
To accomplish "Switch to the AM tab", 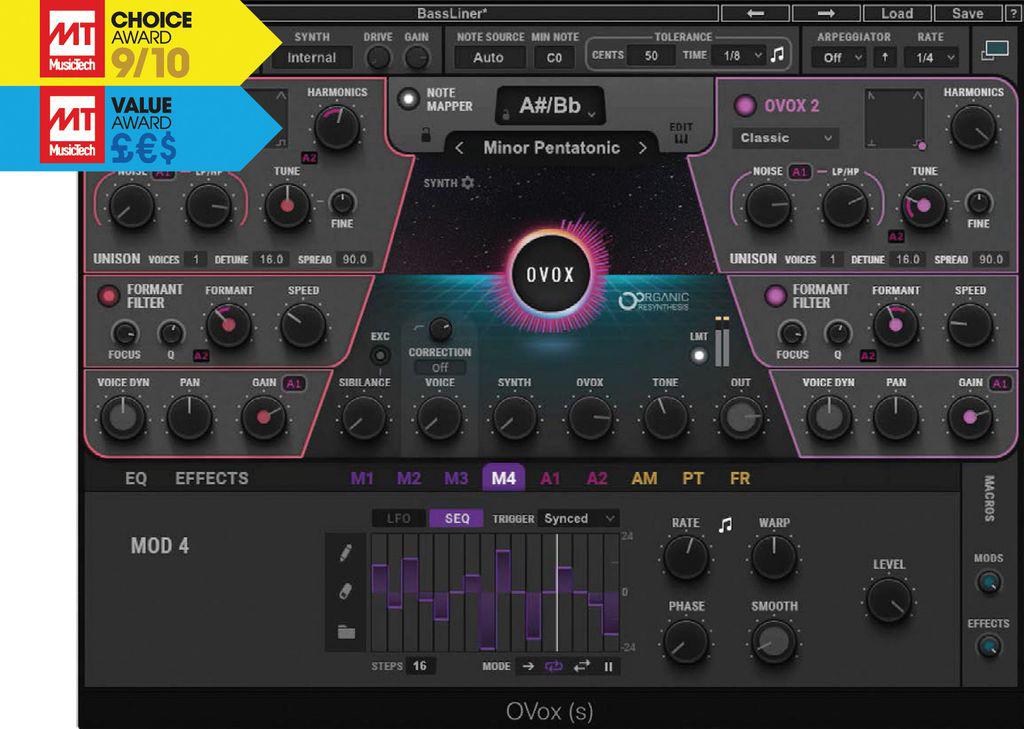I will pyautogui.click(x=644, y=479).
